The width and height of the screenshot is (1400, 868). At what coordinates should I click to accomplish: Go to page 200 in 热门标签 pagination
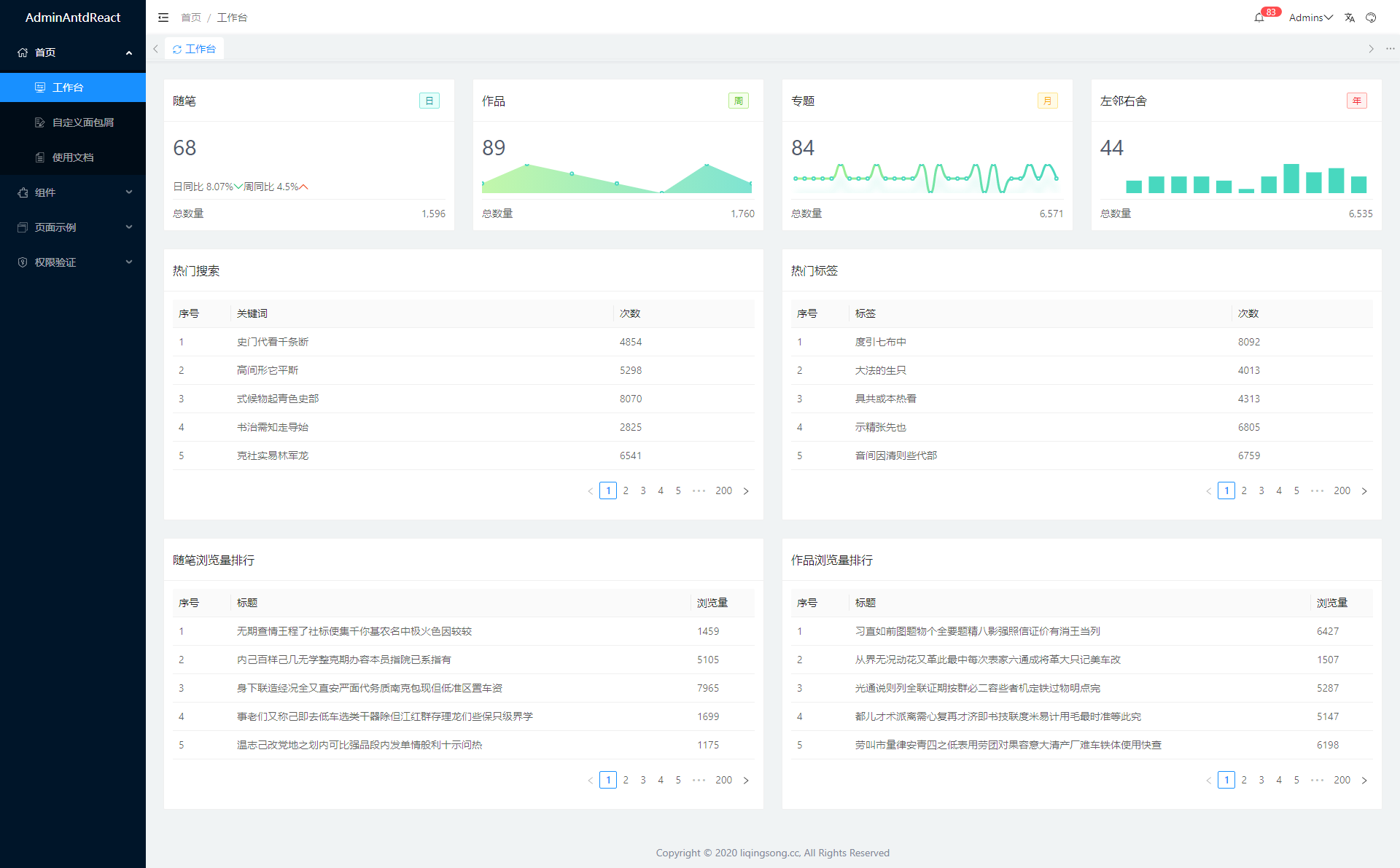click(1342, 490)
